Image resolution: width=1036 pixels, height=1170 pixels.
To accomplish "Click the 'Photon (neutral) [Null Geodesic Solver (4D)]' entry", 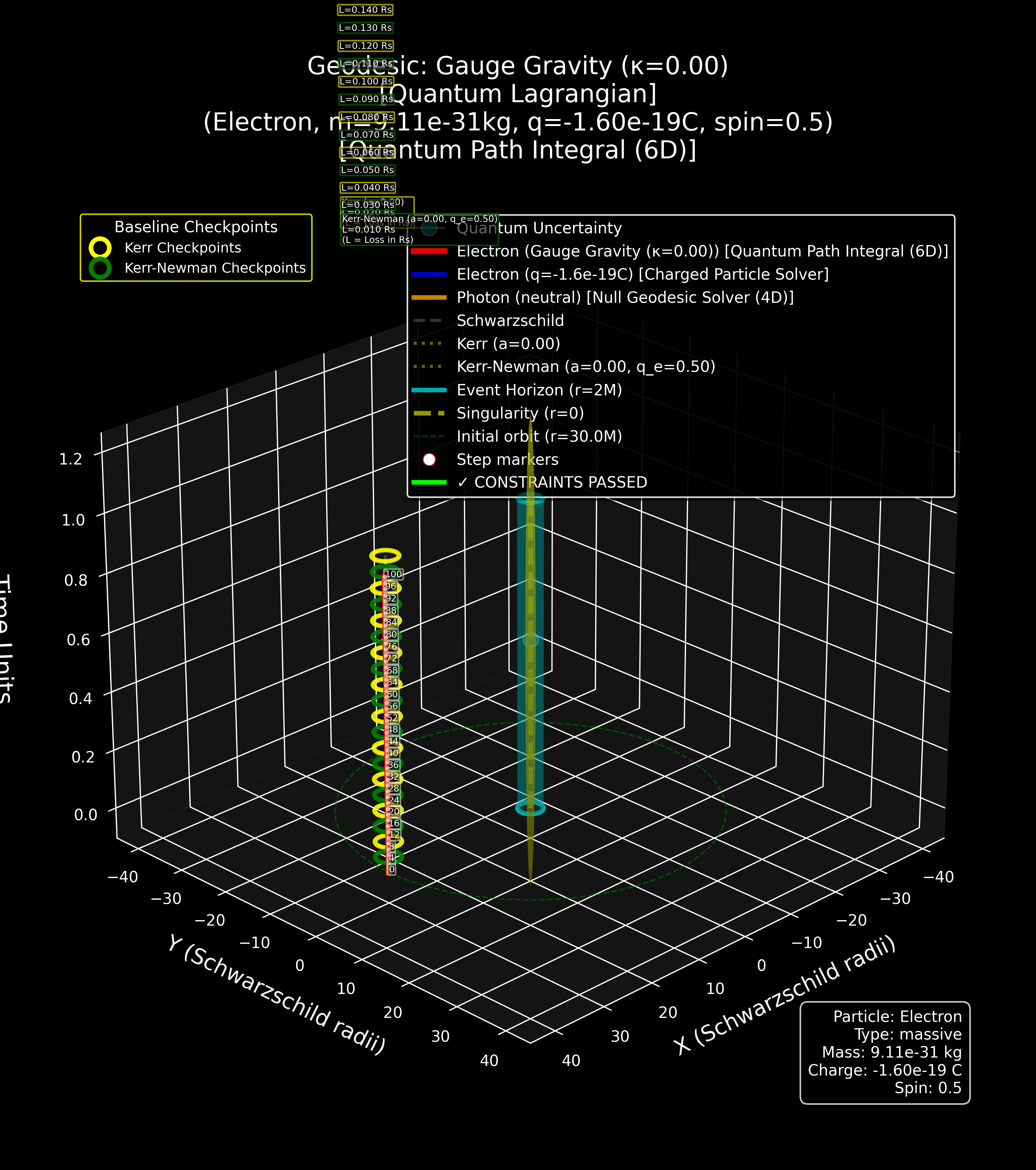I will 625,298.
